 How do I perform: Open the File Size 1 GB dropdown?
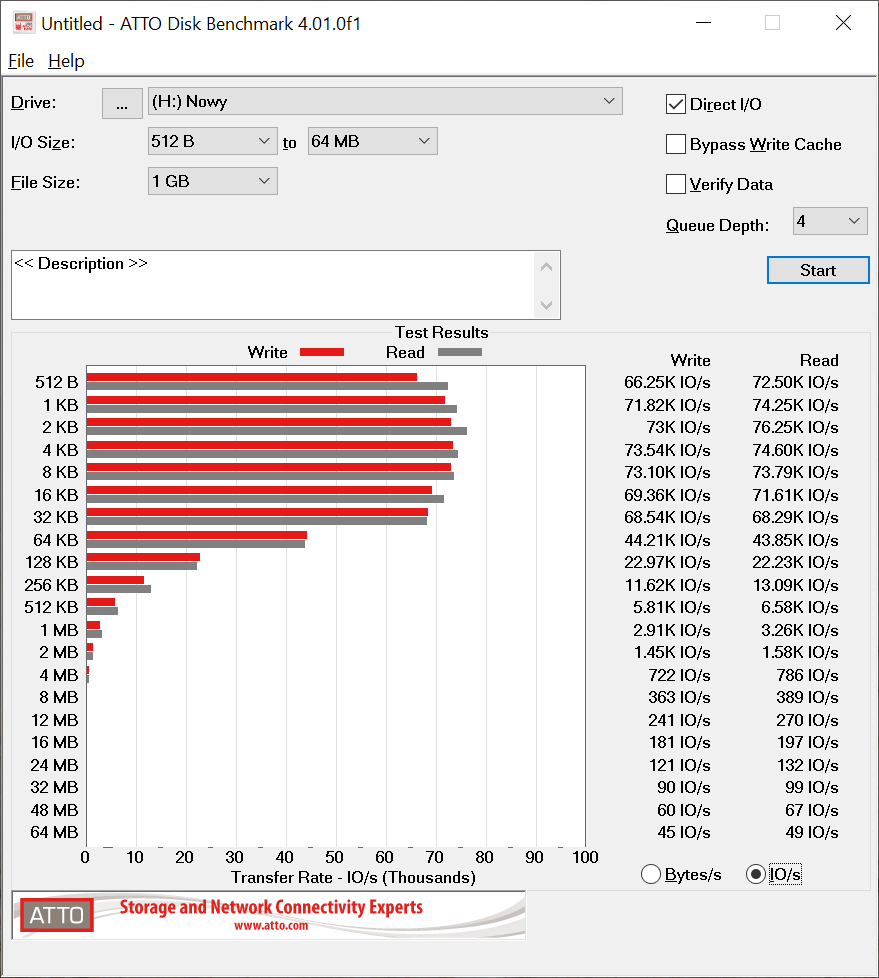[x=212, y=182]
